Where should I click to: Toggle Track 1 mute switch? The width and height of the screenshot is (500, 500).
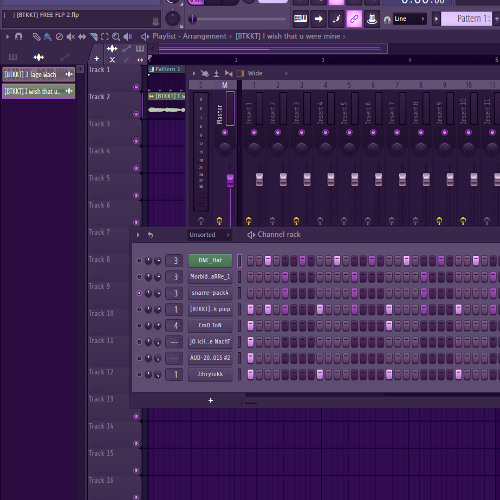136,87
